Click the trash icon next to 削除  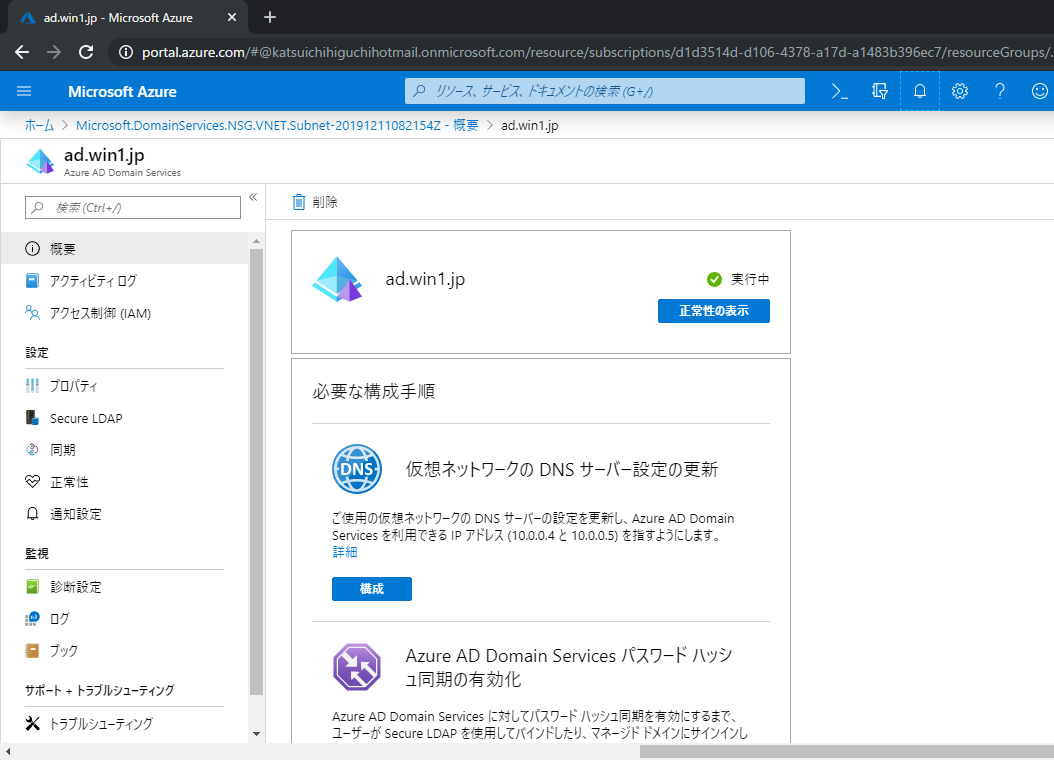click(x=298, y=202)
